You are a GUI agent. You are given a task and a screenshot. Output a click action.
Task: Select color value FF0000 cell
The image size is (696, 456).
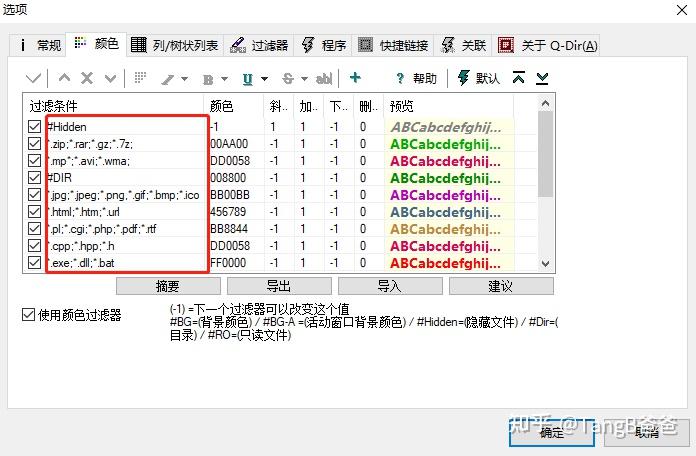click(x=228, y=262)
